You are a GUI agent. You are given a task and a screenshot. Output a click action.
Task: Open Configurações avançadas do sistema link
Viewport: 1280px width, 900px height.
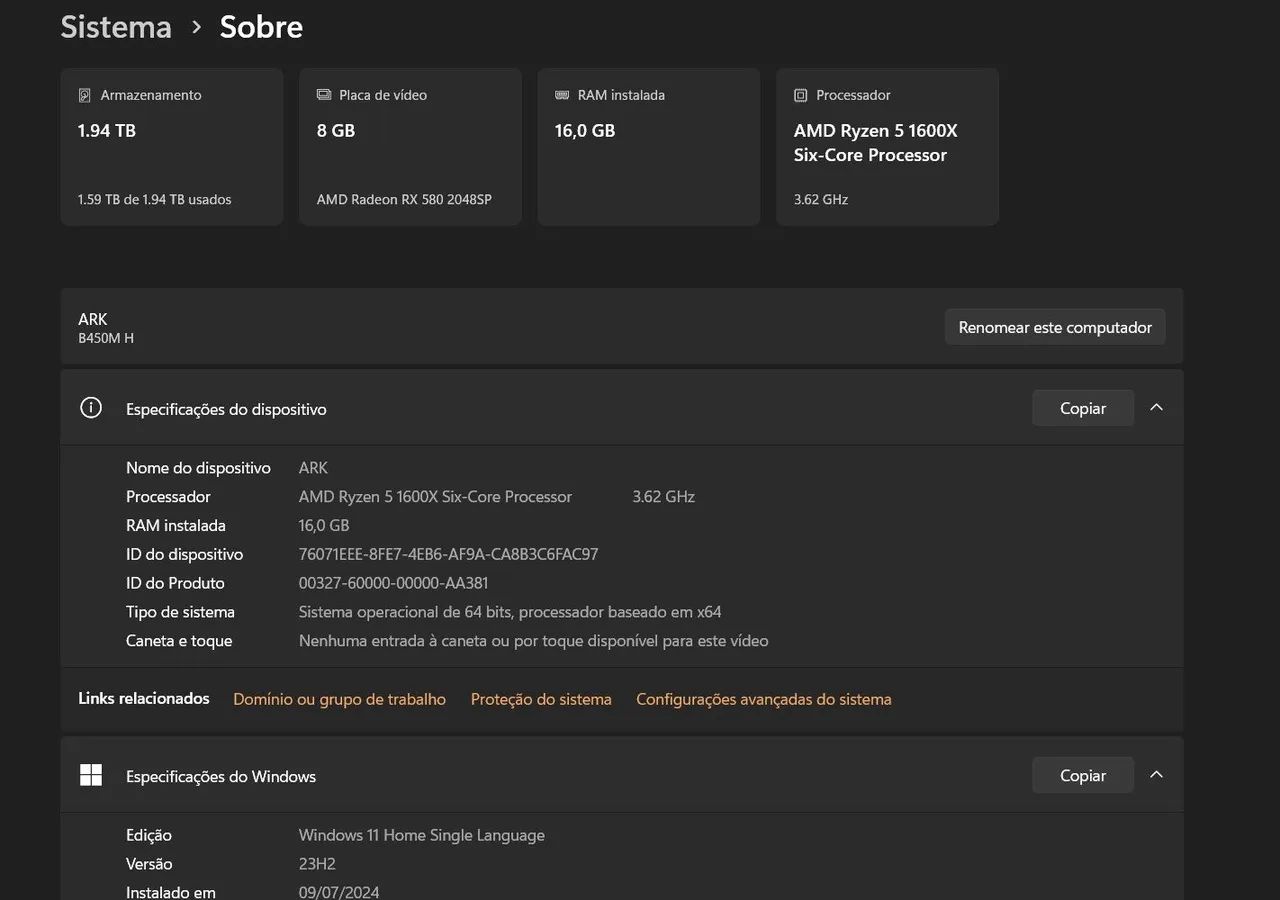click(764, 699)
